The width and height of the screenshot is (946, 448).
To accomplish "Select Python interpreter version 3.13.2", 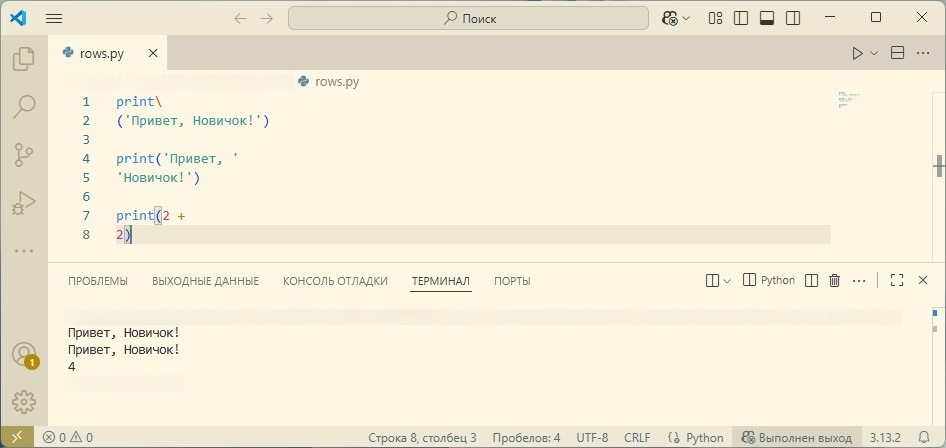I will [x=885, y=438].
